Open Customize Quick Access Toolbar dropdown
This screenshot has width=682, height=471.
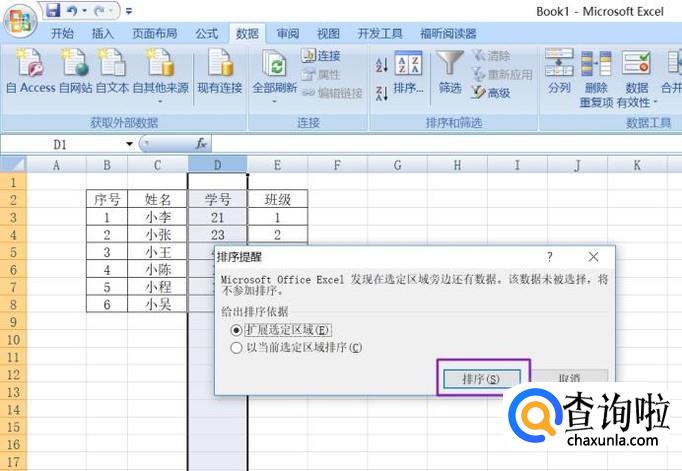point(129,11)
